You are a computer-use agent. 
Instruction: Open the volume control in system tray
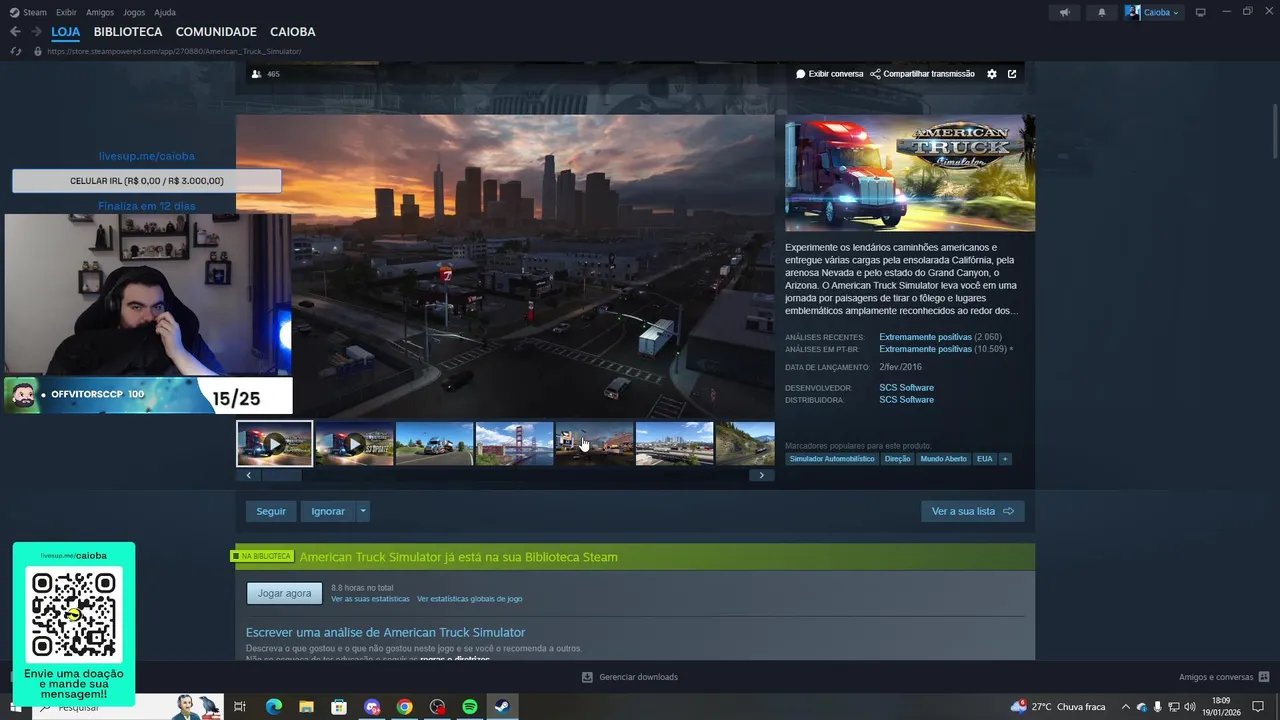(x=1189, y=707)
